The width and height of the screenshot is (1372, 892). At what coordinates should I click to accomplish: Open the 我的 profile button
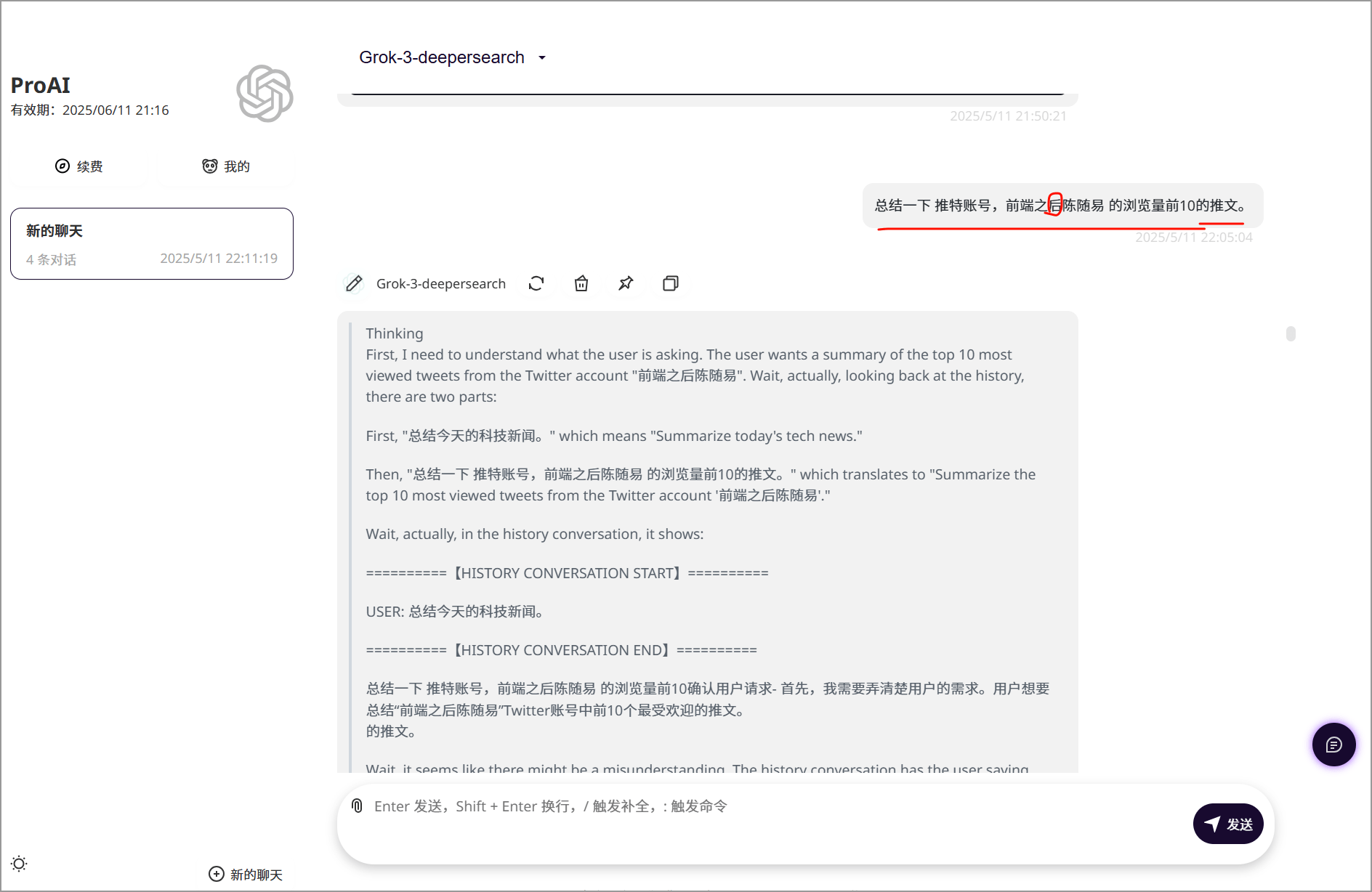click(x=226, y=166)
